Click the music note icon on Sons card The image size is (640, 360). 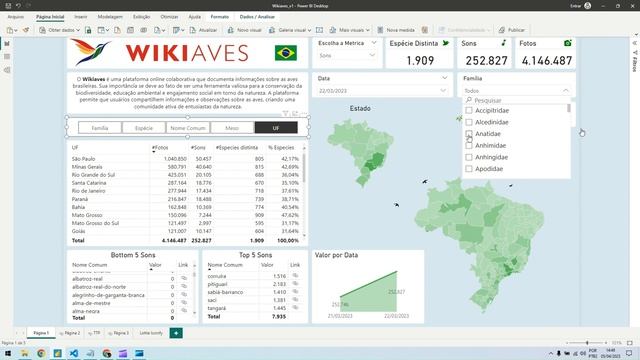[504, 42]
